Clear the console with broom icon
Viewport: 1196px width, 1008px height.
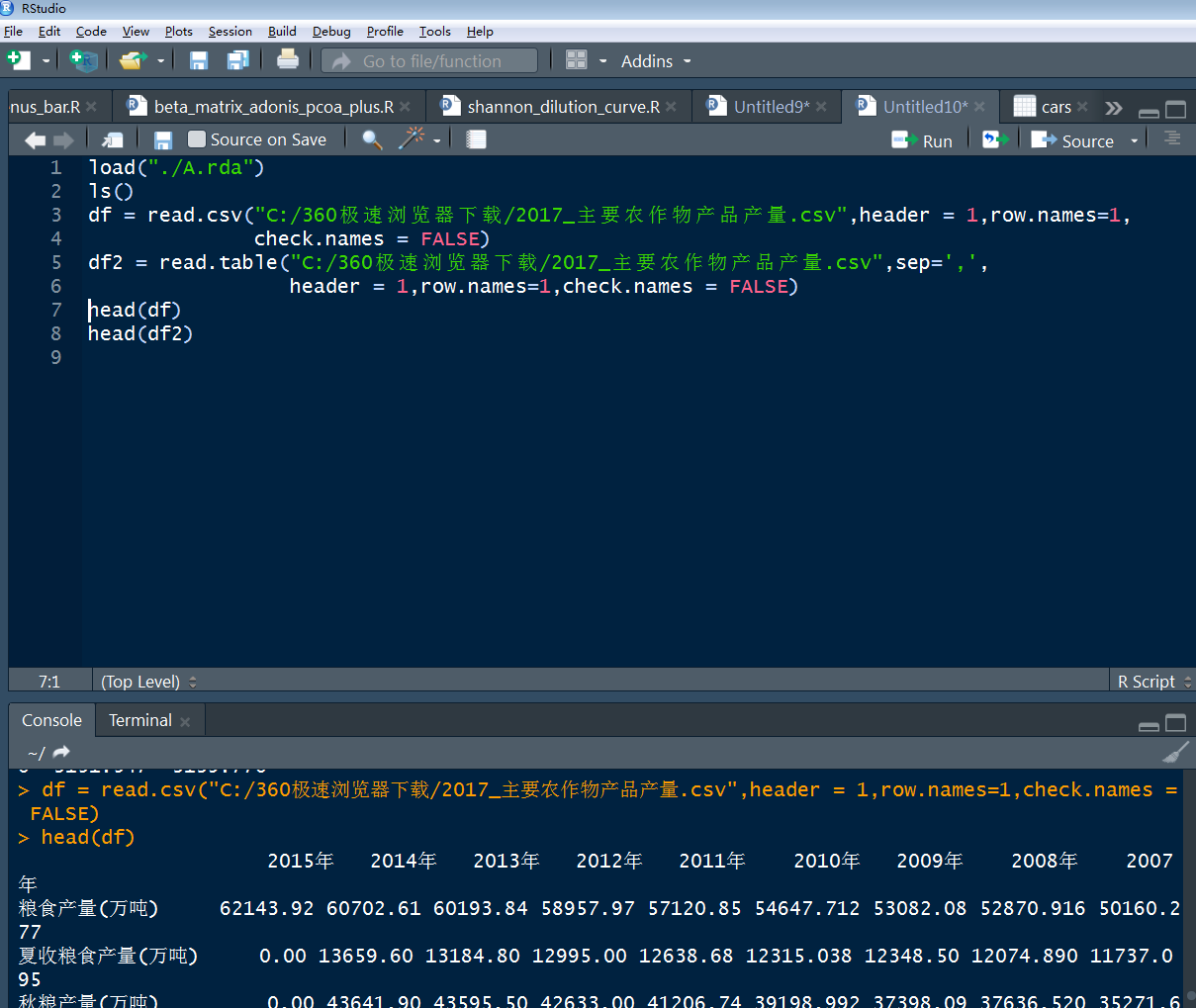(x=1175, y=752)
